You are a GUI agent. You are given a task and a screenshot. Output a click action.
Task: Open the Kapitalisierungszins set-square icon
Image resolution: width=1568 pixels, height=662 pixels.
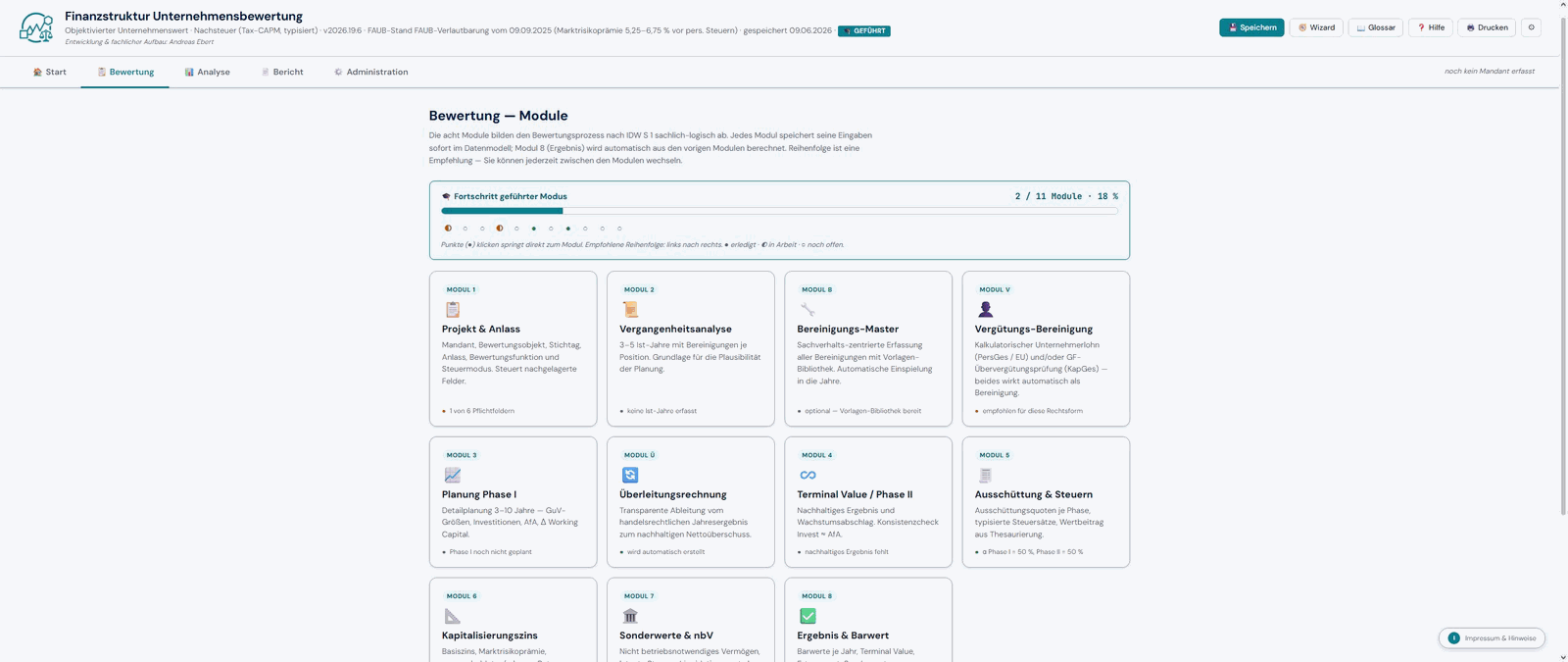click(453, 616)
